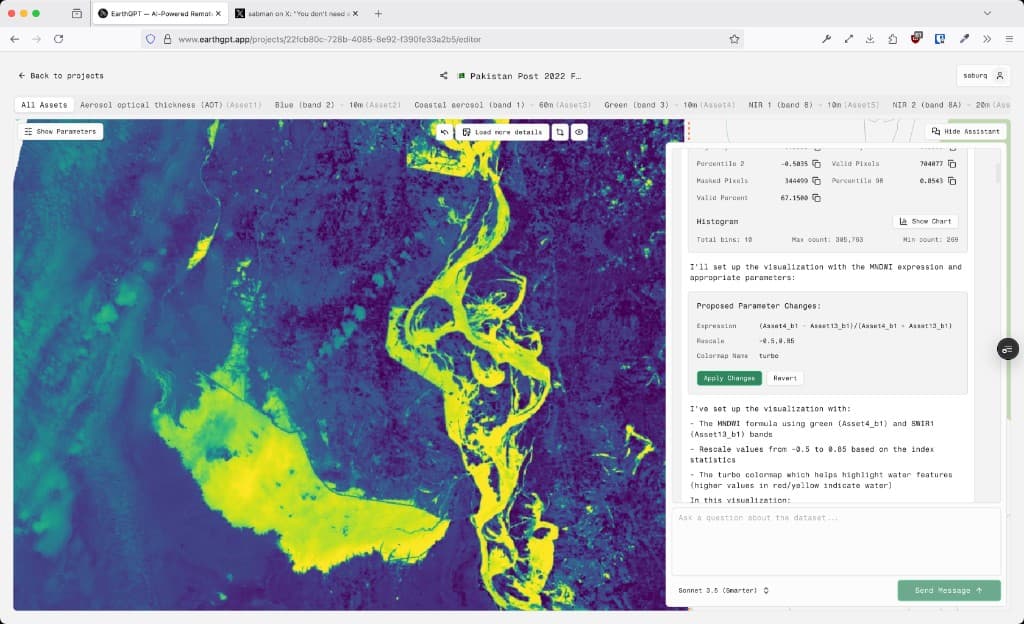Open the browser downloads icon
The image size is (1024, 624).
point(871,39)
